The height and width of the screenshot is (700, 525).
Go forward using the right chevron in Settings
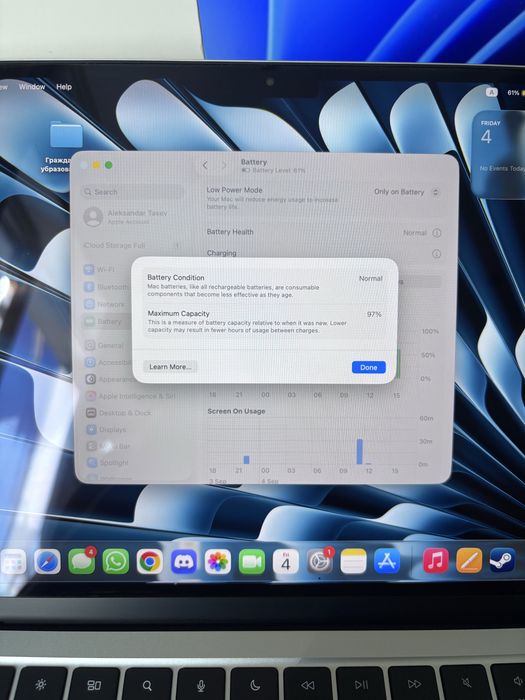point(224,165)
